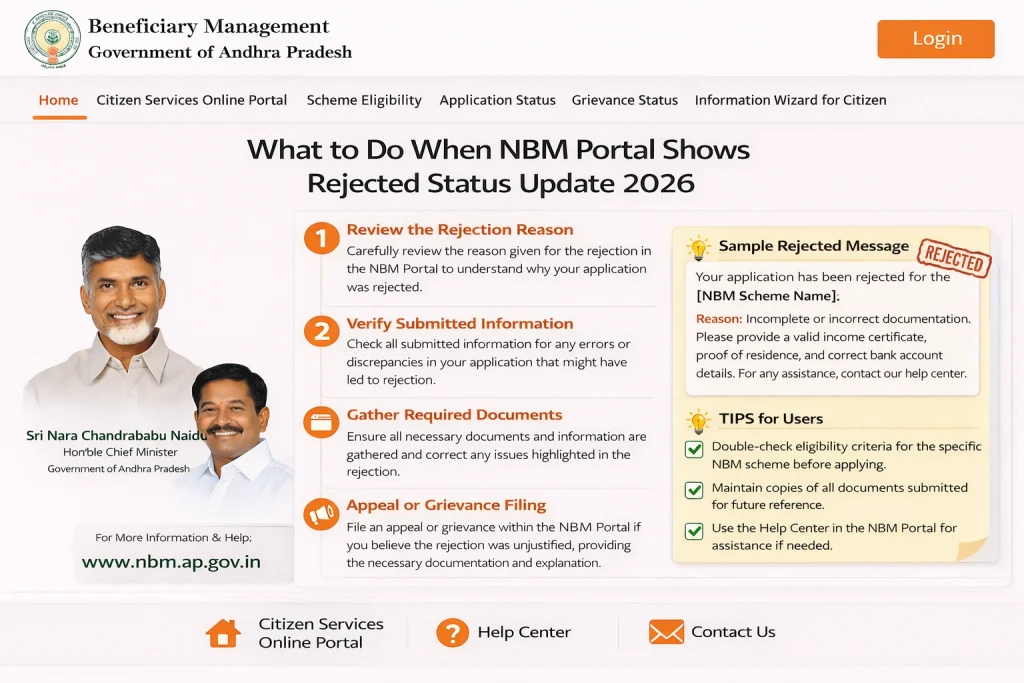This screenshot has width=1024, height=683.
Task: Click the Gather Required Documents card icon
Action: [x=321, y=422]
